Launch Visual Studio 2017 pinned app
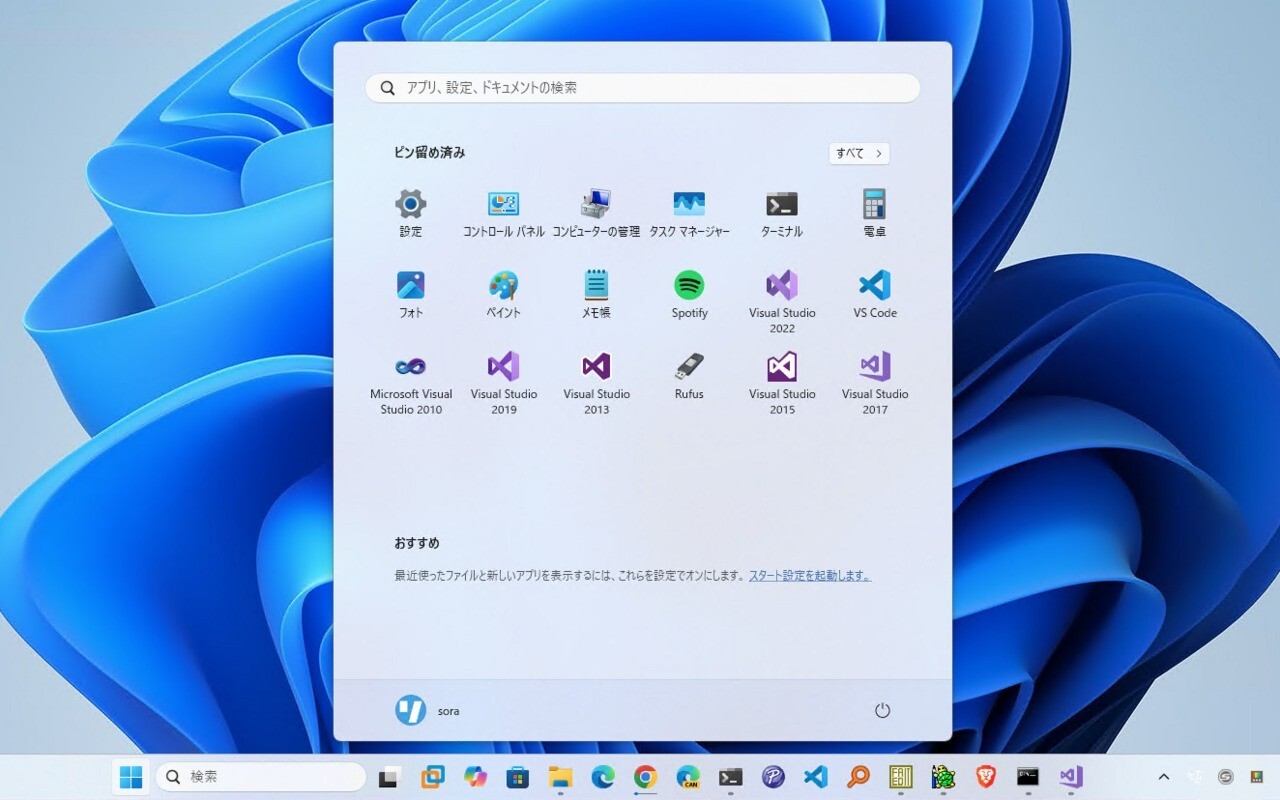The image size is (1280, 800). click(x=875, y=383)
